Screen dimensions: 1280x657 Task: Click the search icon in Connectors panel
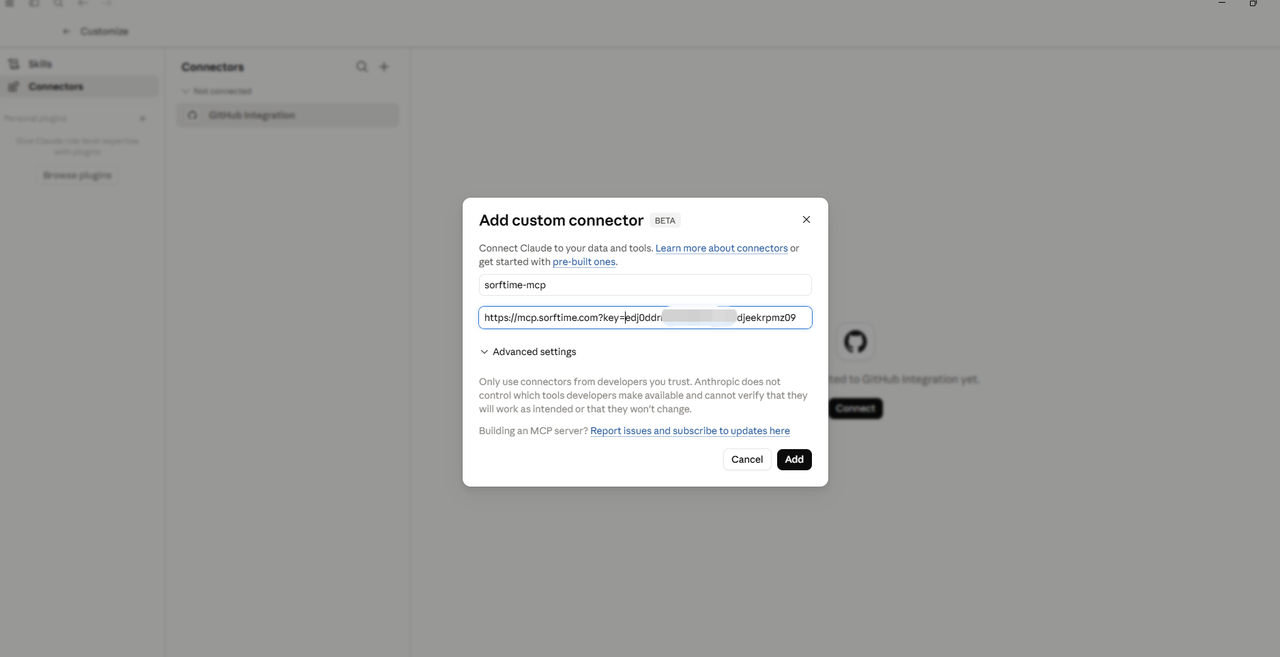pos(362,67)
